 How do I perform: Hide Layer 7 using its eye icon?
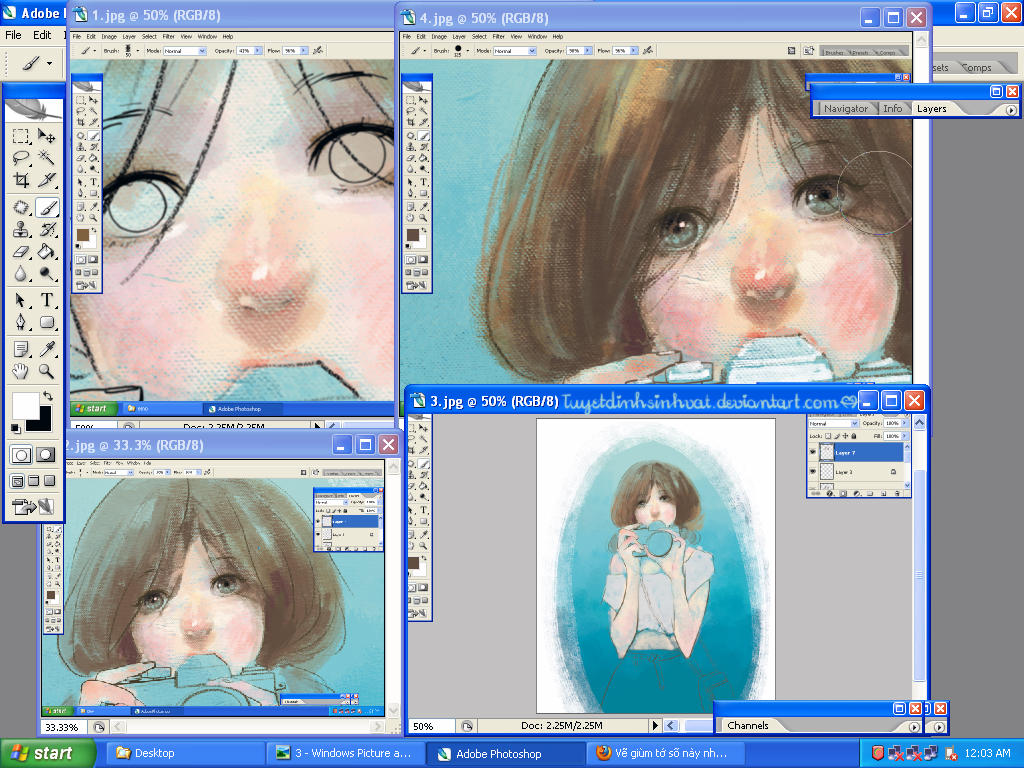pos(813,453)
